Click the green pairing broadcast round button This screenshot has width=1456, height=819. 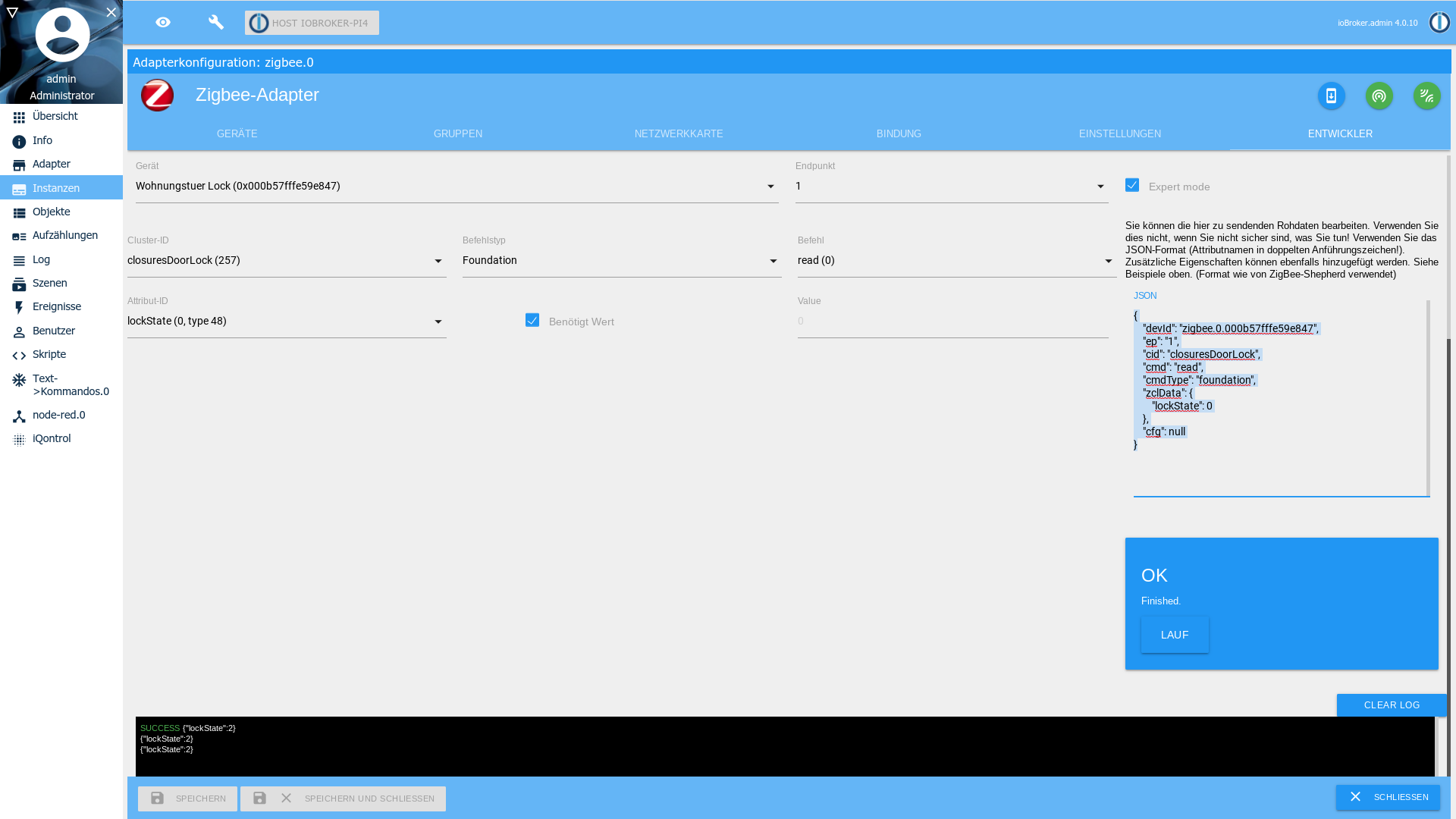[x=1379, y=96]
